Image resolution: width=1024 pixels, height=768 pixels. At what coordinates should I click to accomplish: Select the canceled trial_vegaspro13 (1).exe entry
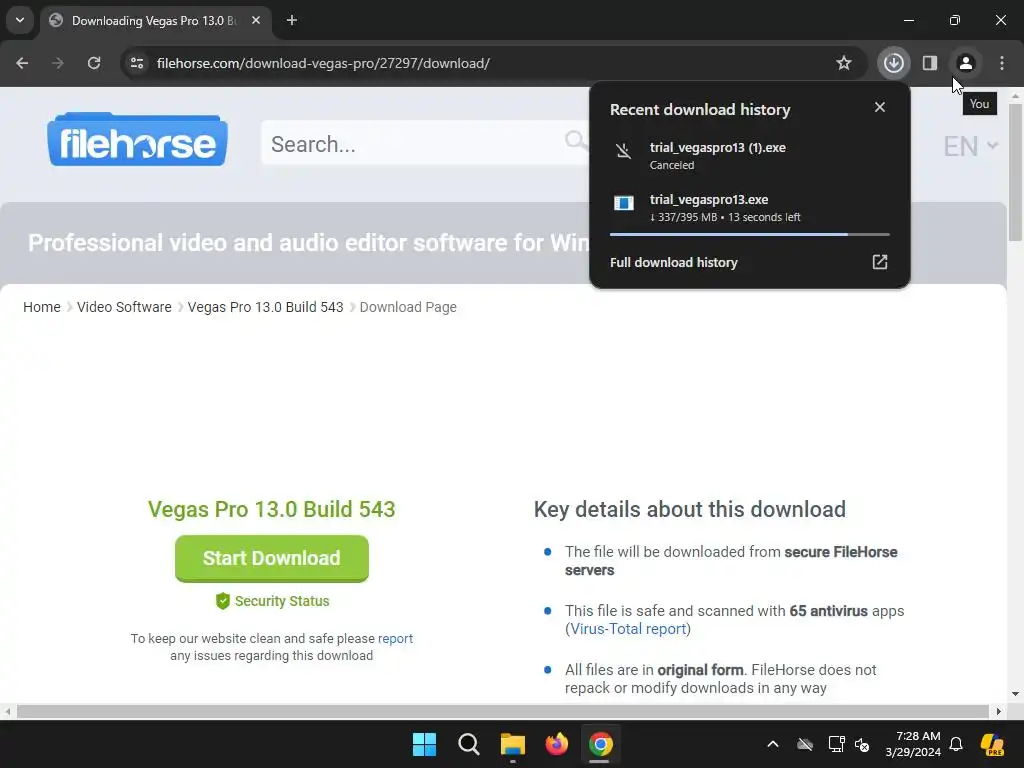click(x=749, y=155)
